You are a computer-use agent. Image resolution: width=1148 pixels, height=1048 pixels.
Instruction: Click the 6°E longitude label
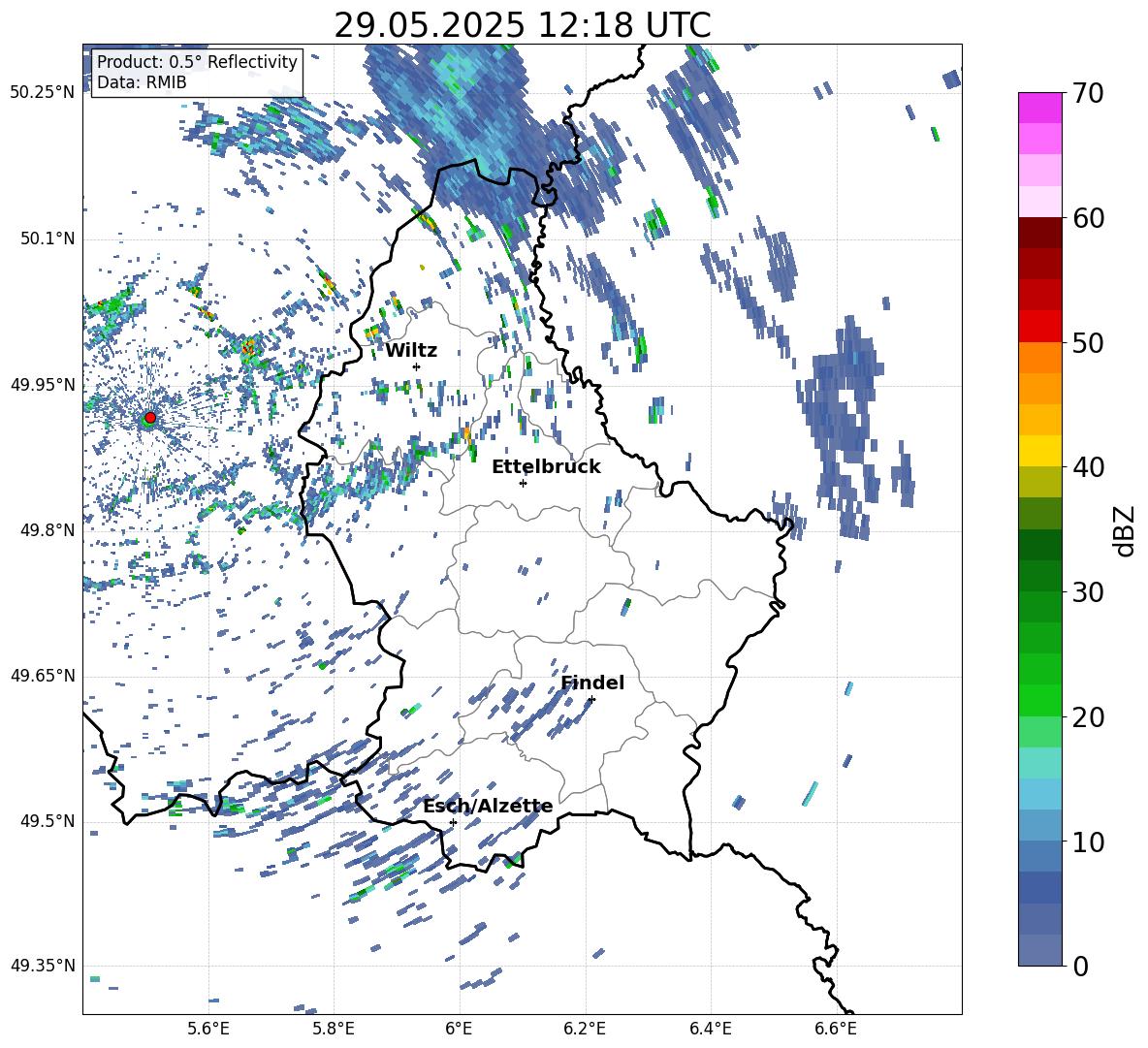click(x=459, y=1029)
